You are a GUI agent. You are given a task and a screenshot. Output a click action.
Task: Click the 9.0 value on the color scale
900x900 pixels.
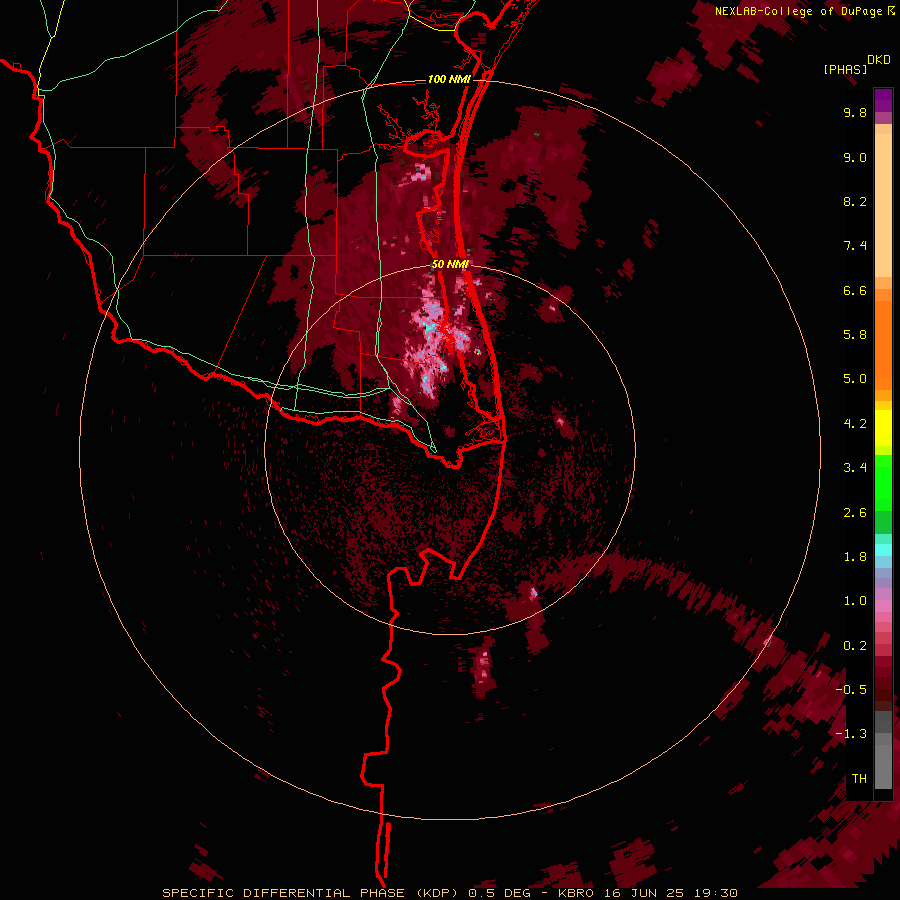point(855,157)
